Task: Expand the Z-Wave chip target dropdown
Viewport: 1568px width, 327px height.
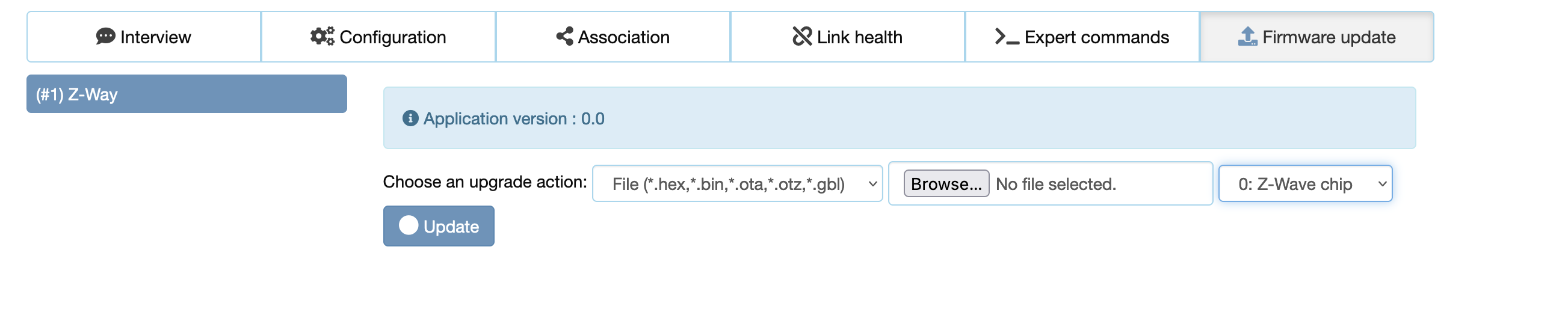Action: [1304, 183]
